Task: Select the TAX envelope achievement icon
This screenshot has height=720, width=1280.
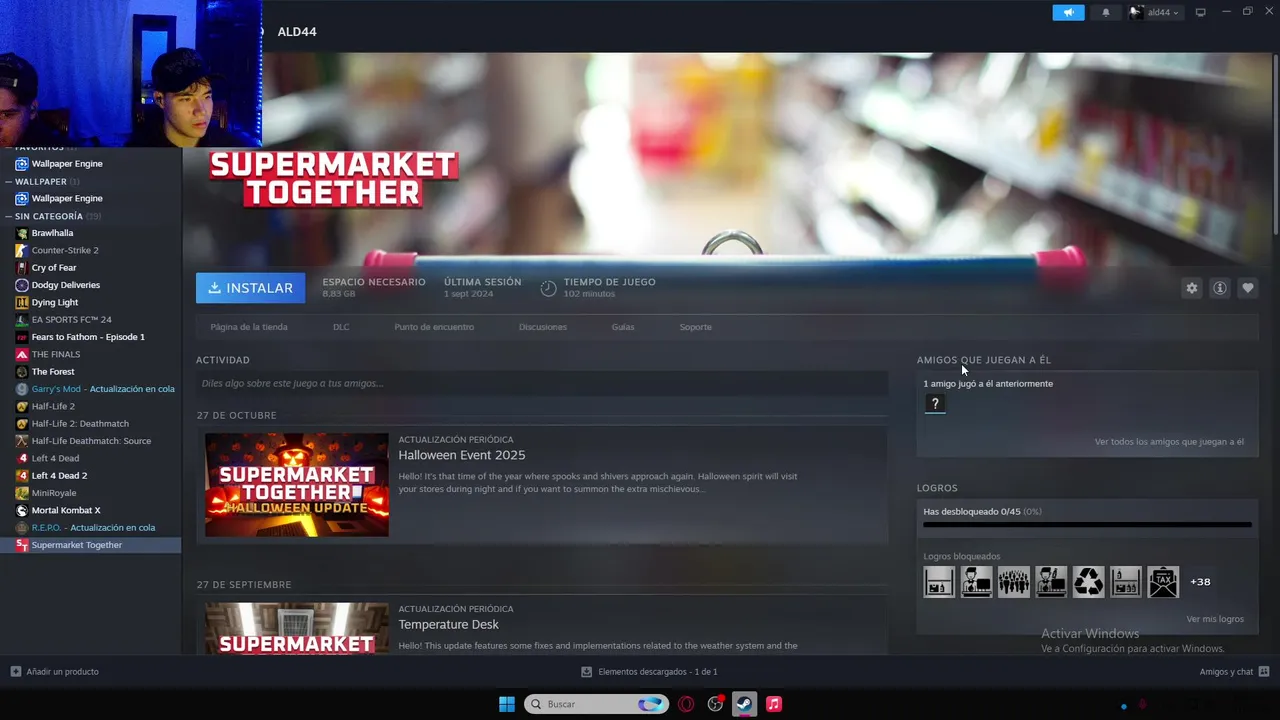Action: pos(1163,582)
